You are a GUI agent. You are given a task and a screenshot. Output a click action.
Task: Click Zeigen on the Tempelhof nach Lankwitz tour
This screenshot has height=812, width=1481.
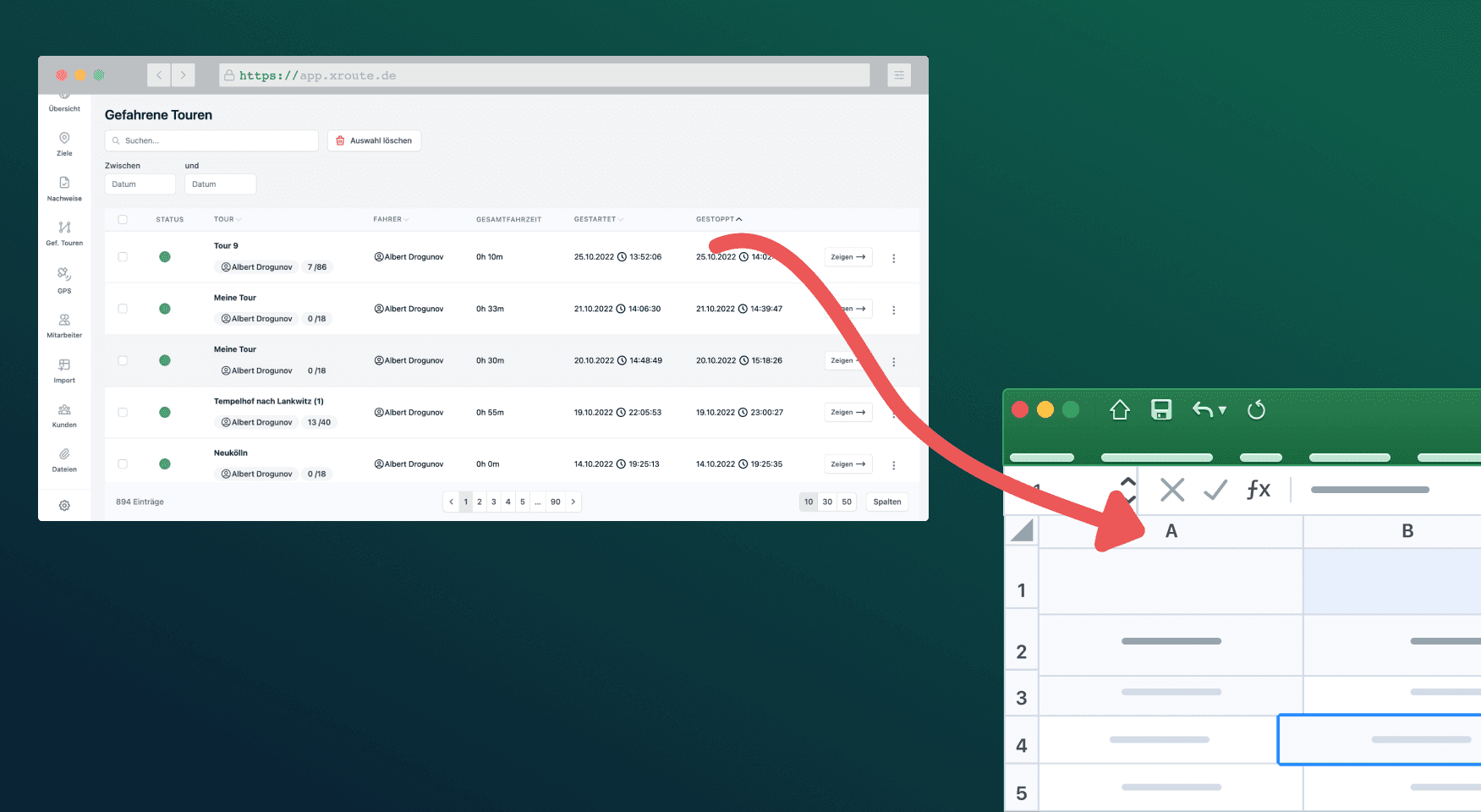[847, 412]
